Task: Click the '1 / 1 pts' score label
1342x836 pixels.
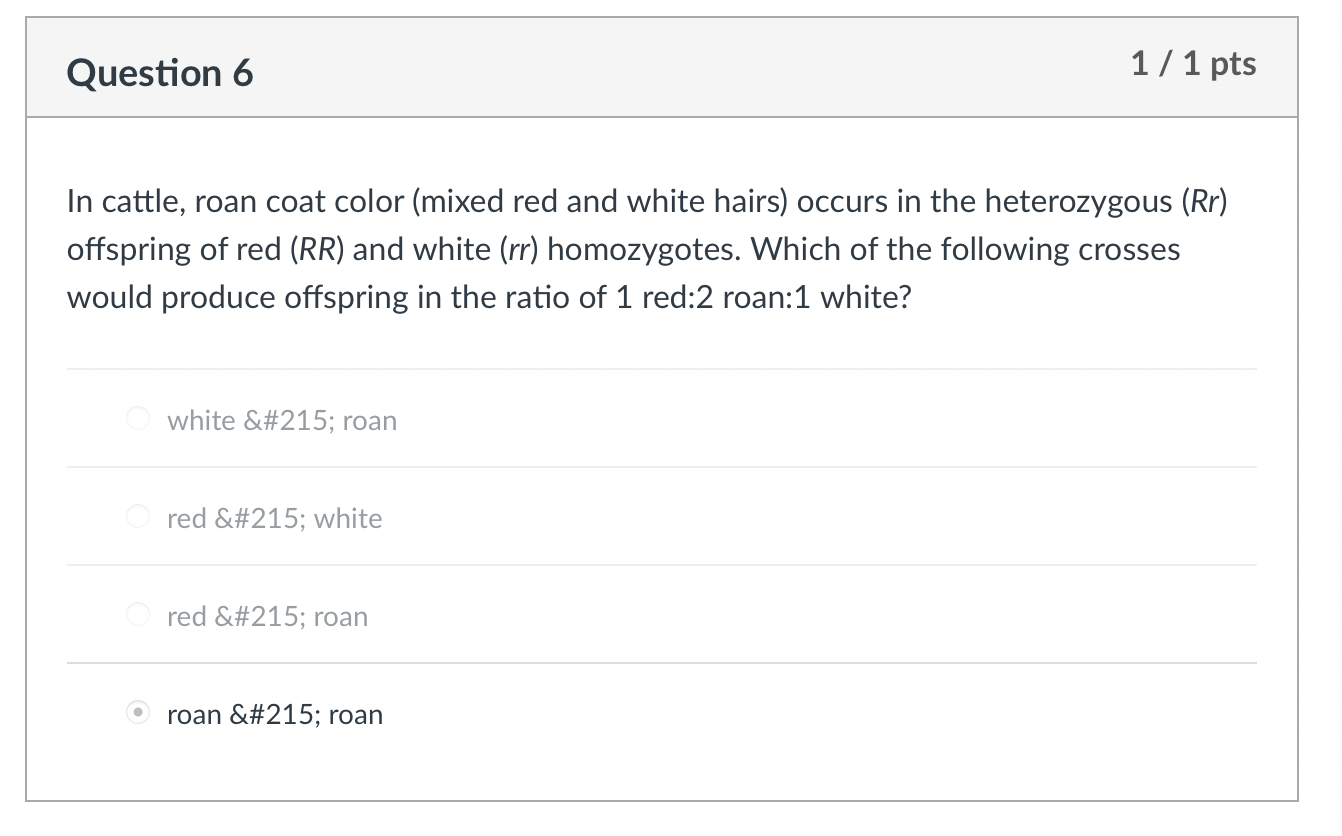Action: point(1194,64)
